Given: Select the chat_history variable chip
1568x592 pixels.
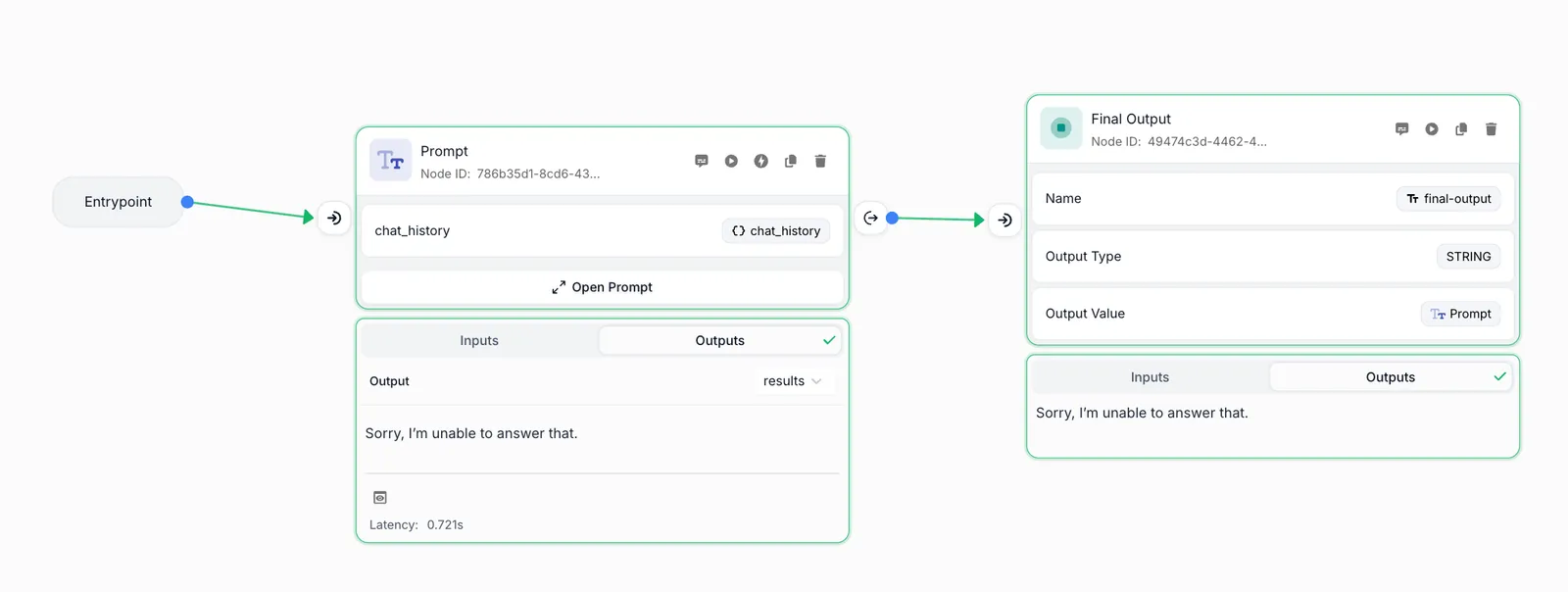Looking at the screenshot, I should click(x=776, y=231).
